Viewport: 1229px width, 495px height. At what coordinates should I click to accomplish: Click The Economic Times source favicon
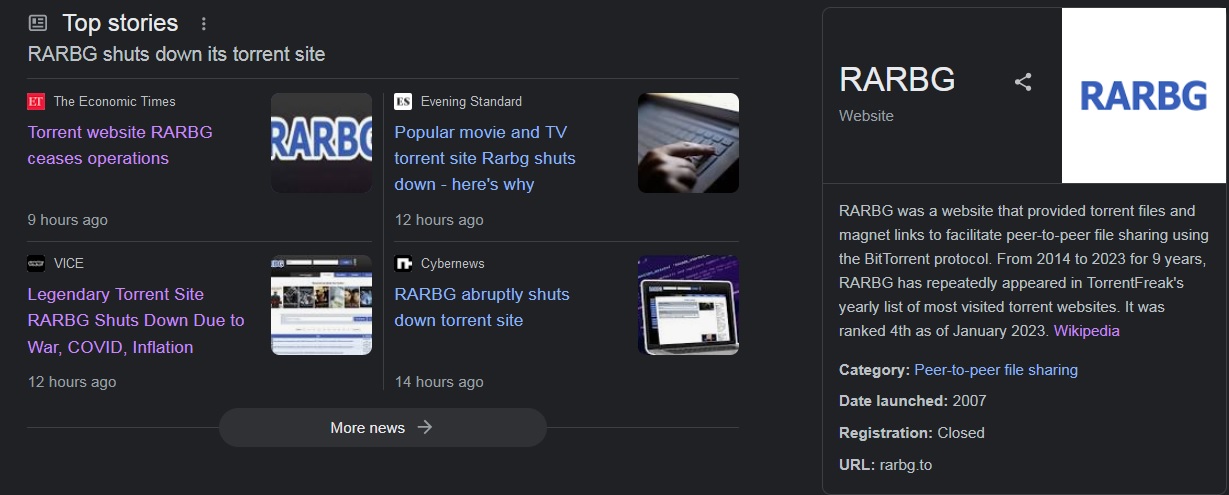tap(36, 101)
